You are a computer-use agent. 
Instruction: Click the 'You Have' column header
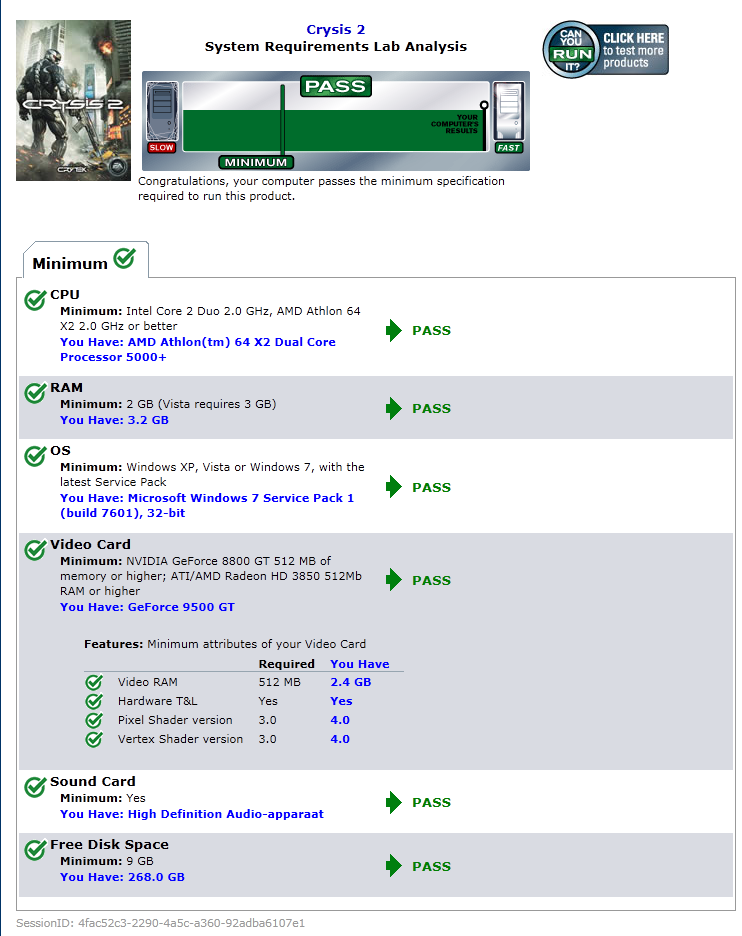point(359,664)
